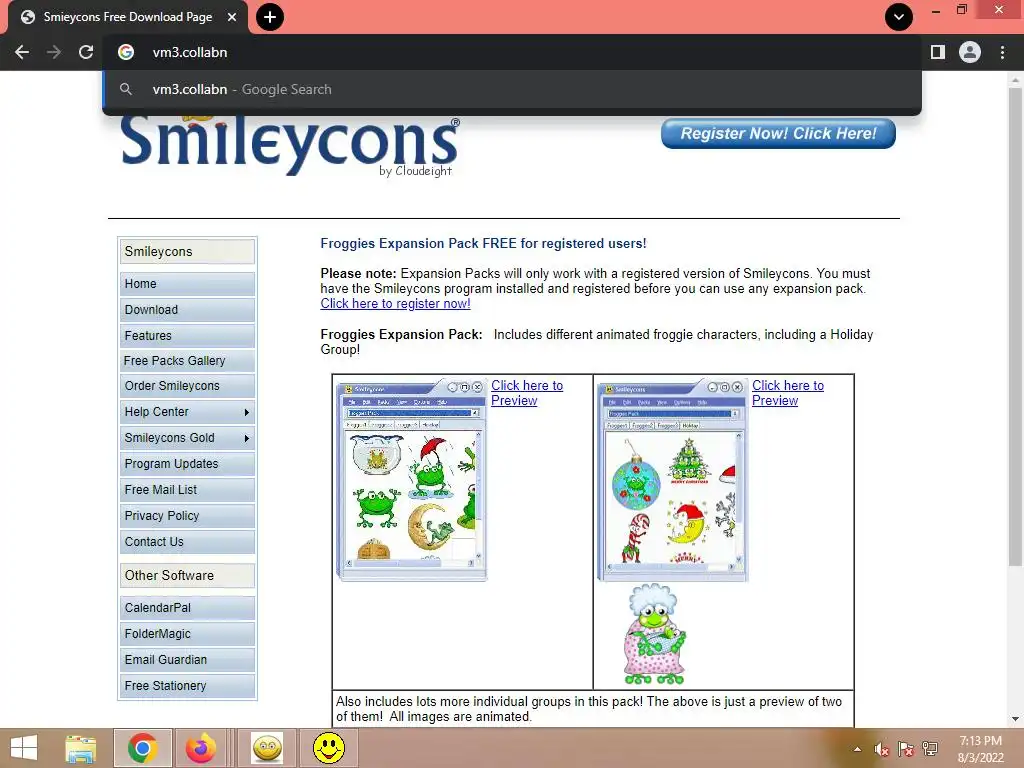Click the network tray icon

pyautogui.click(x=930, y=749)
